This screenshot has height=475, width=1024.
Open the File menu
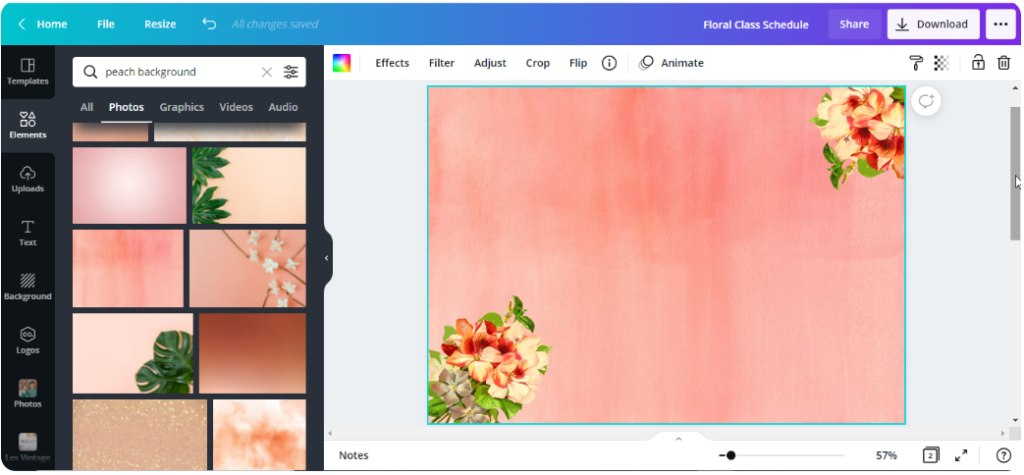tap(106, 24)
